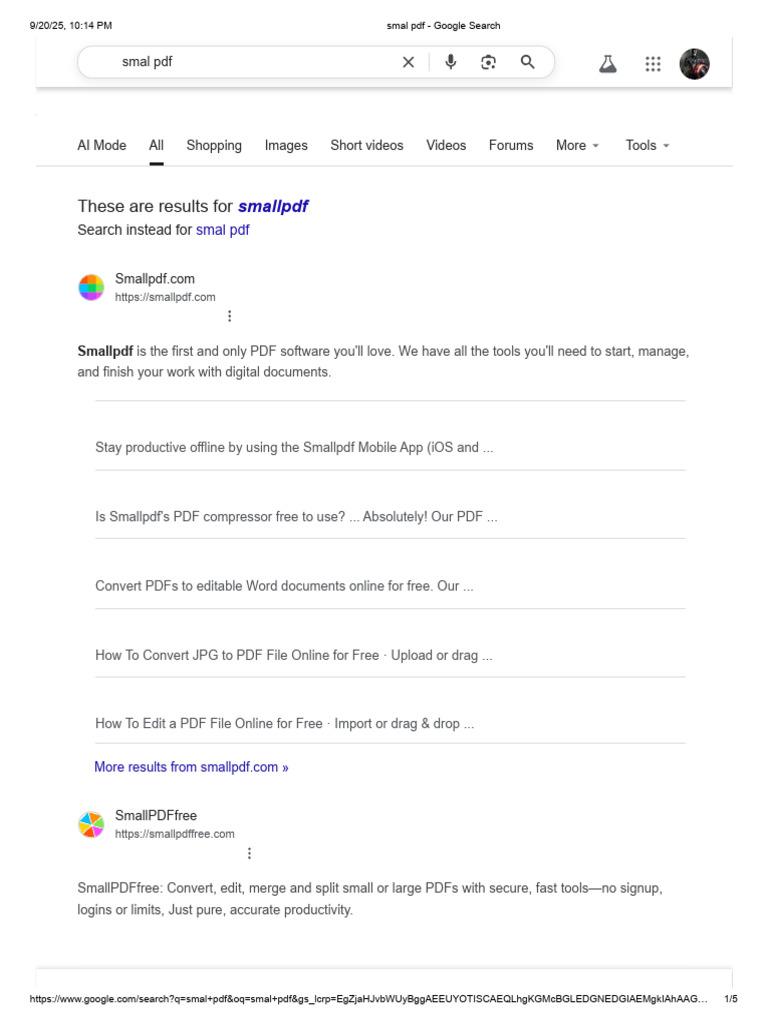Open More results from smallpdf.com

pos(191,767)
